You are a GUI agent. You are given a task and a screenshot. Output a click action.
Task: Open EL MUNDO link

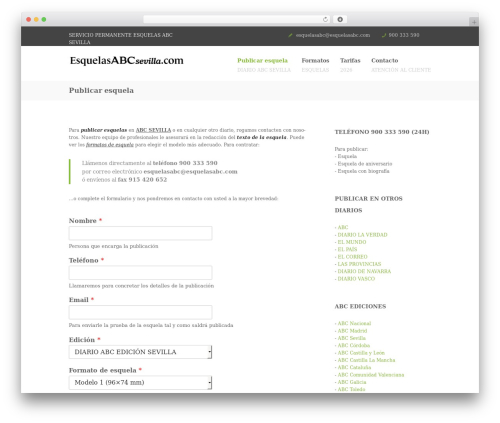pos(352,242)
